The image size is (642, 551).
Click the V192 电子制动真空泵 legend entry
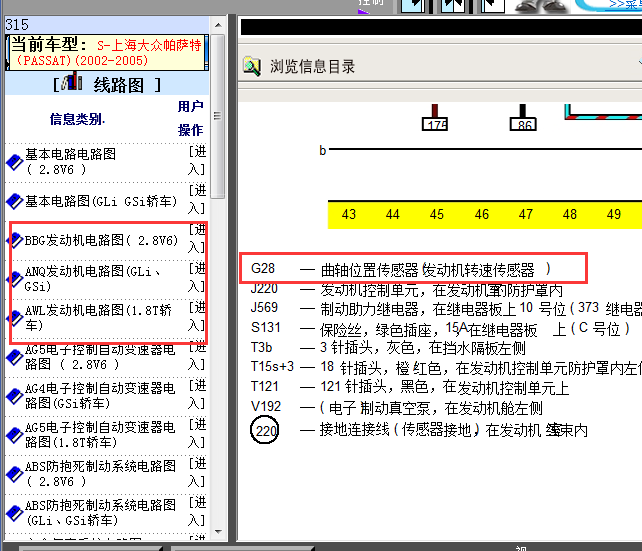click(396, 407)
